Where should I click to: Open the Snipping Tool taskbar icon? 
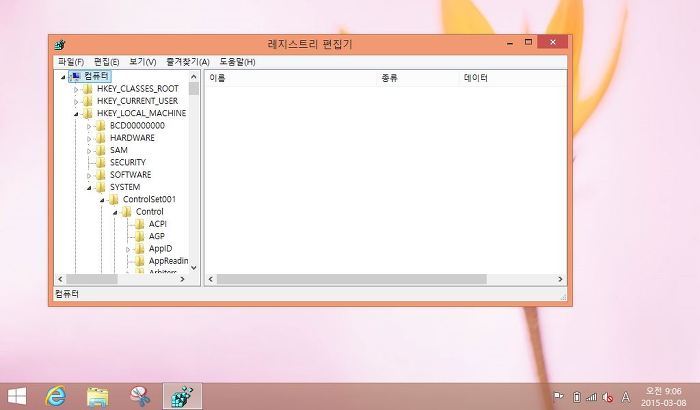[140, 396]
